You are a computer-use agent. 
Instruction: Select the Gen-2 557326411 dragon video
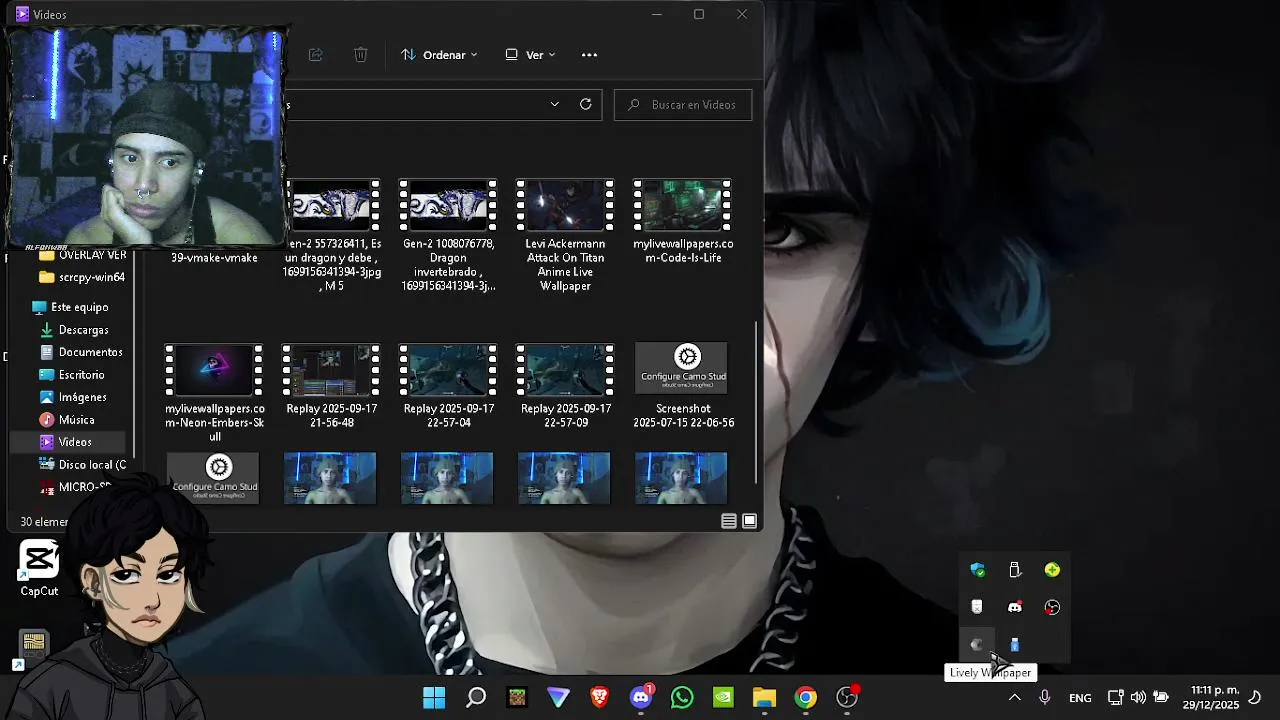pos(331,235)
